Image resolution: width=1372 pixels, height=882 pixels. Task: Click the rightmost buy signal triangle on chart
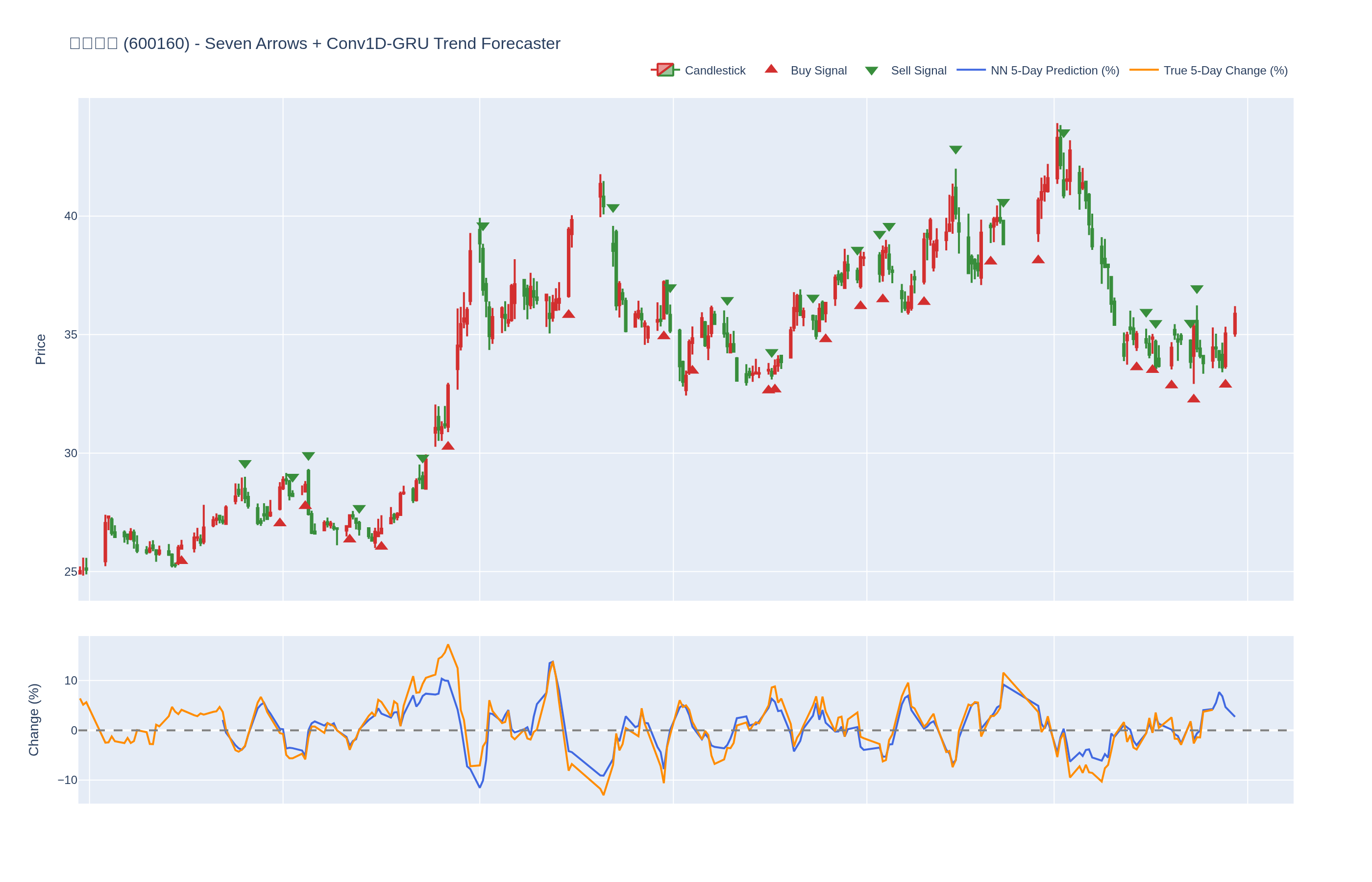(1225, 384)
